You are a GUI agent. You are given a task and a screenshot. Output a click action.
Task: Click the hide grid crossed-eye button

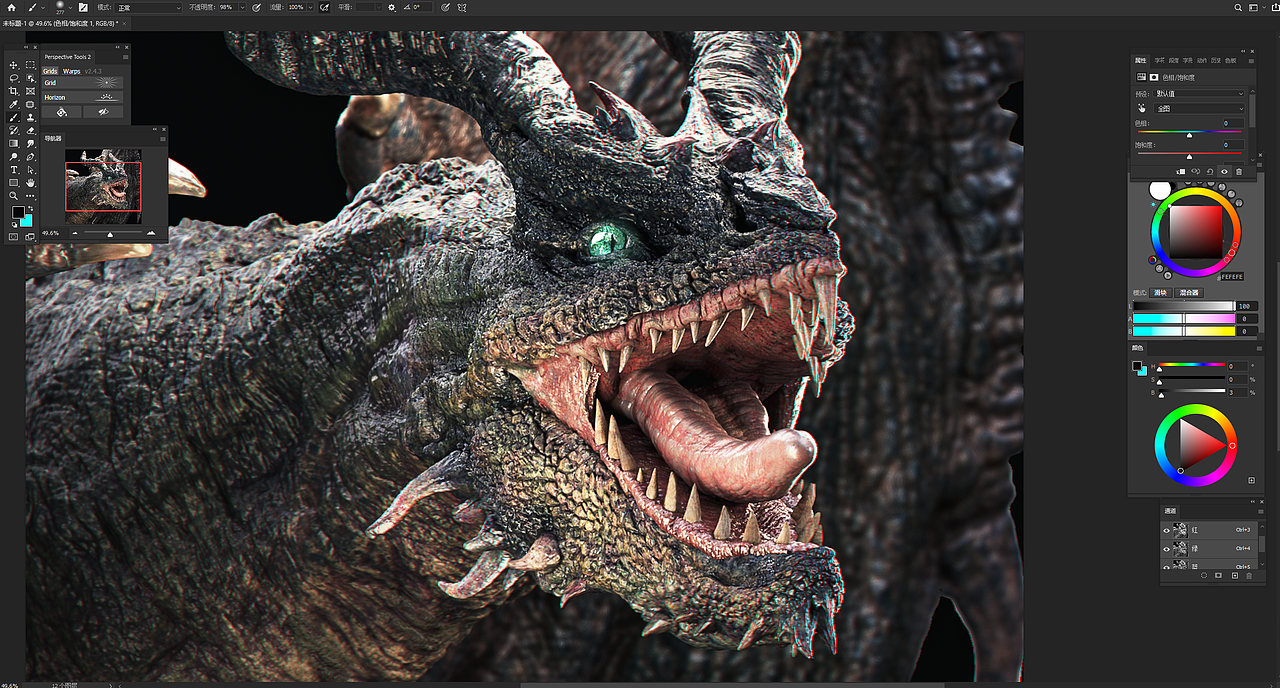(x=103, y=112)
